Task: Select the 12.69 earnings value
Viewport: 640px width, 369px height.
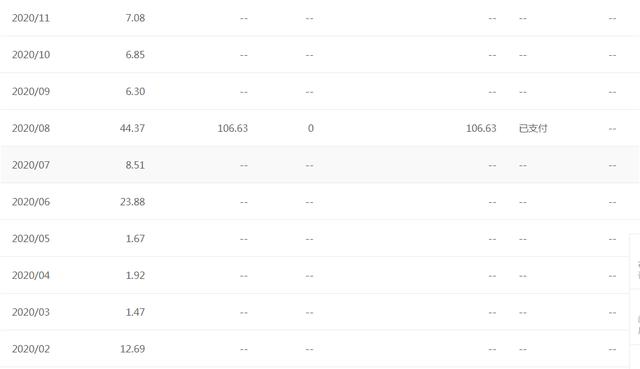Action: click(132, 349)
